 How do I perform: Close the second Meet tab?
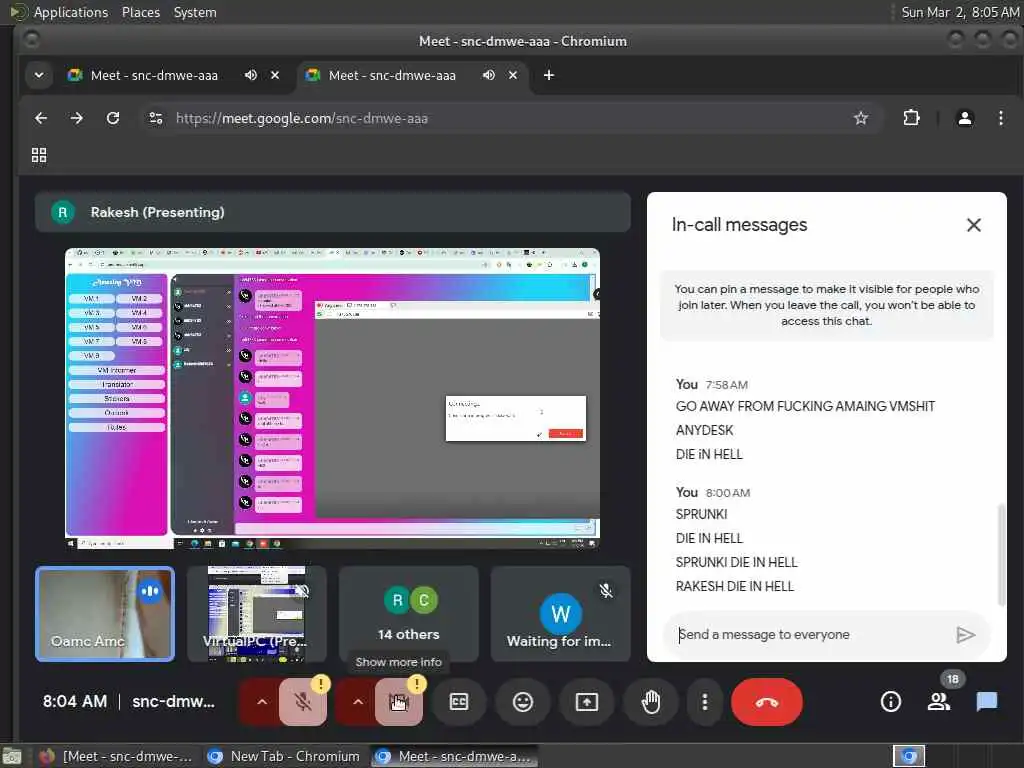513,75
